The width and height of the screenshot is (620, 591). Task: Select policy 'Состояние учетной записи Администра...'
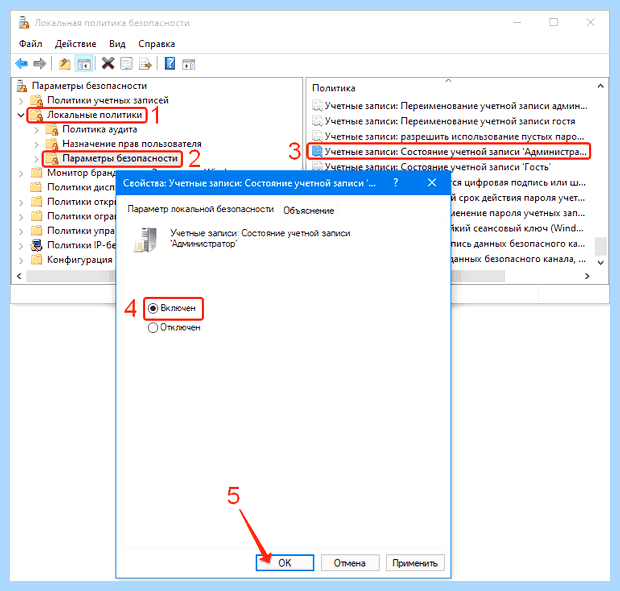tap(449, 152)
